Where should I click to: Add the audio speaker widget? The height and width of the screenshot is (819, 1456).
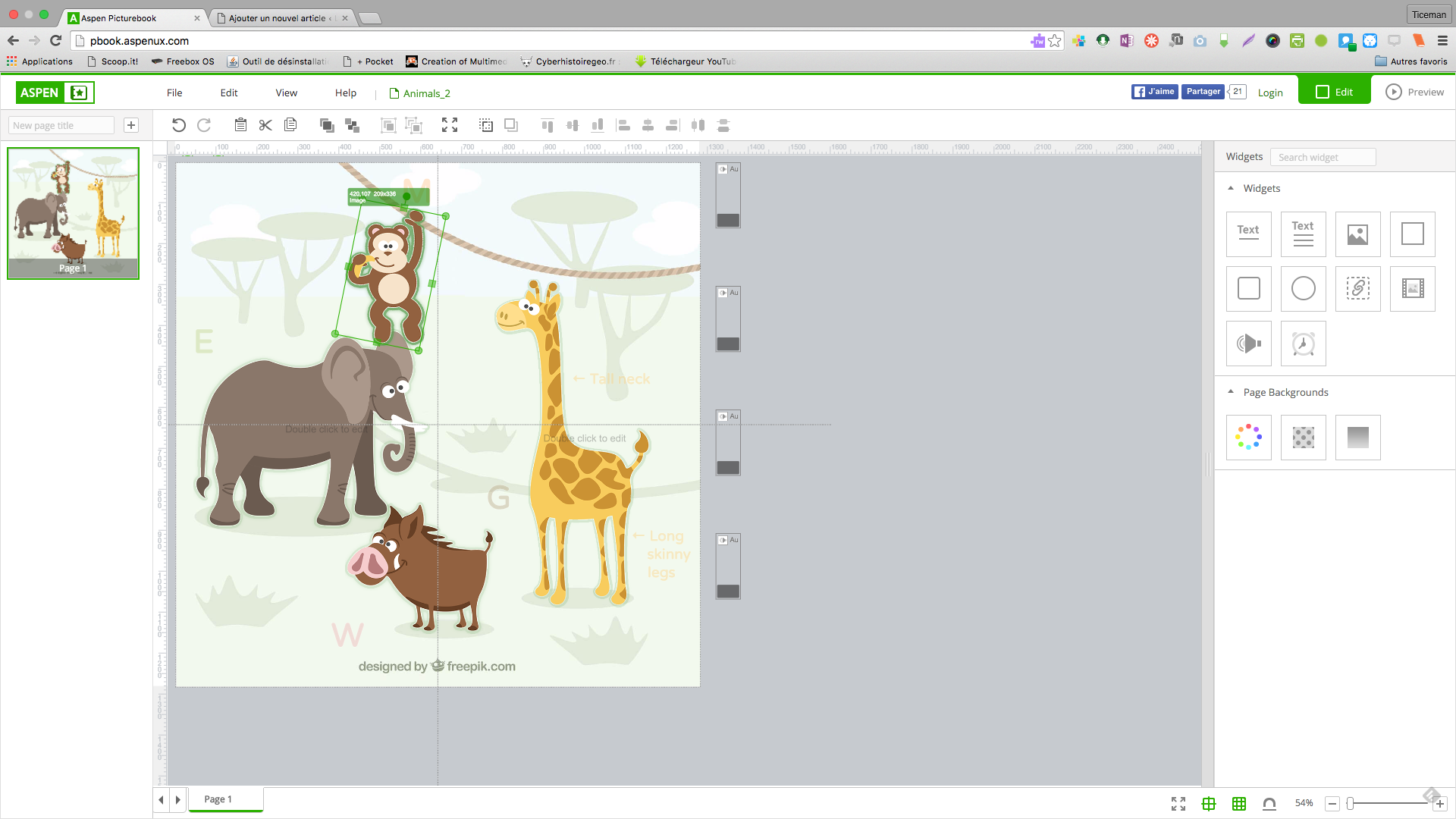1248,344
